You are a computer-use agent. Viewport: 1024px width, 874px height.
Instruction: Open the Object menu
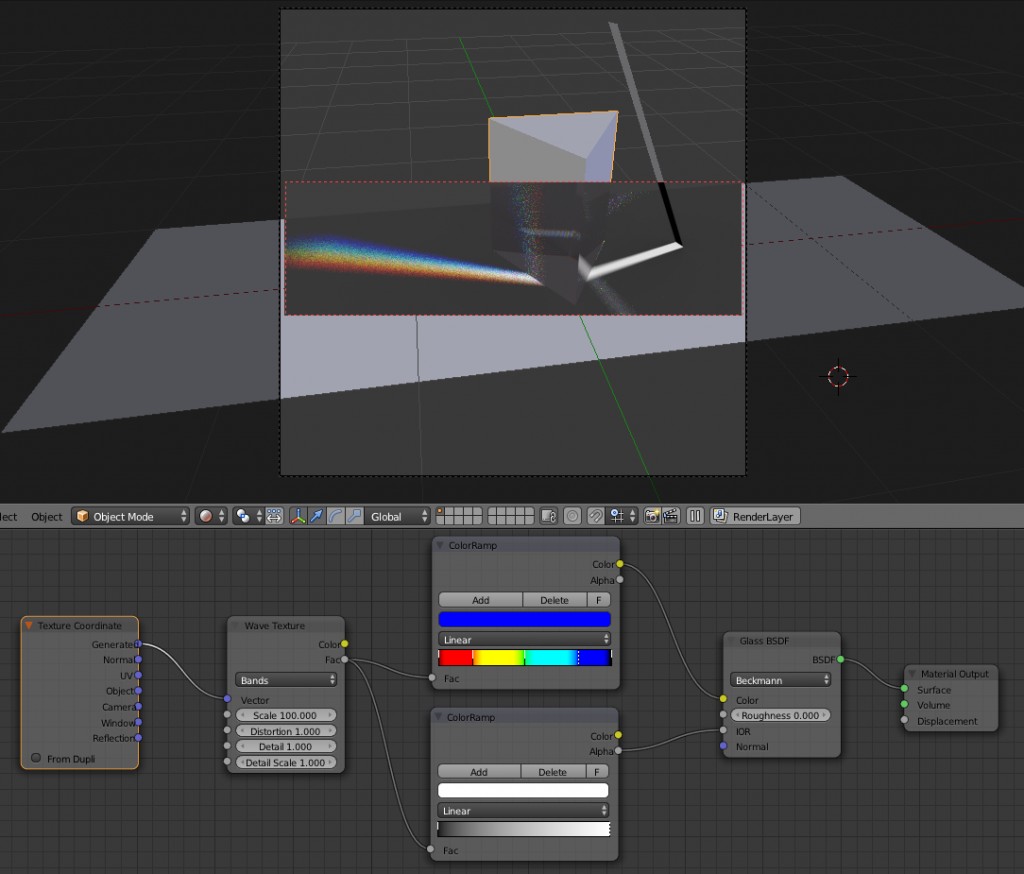46,516
